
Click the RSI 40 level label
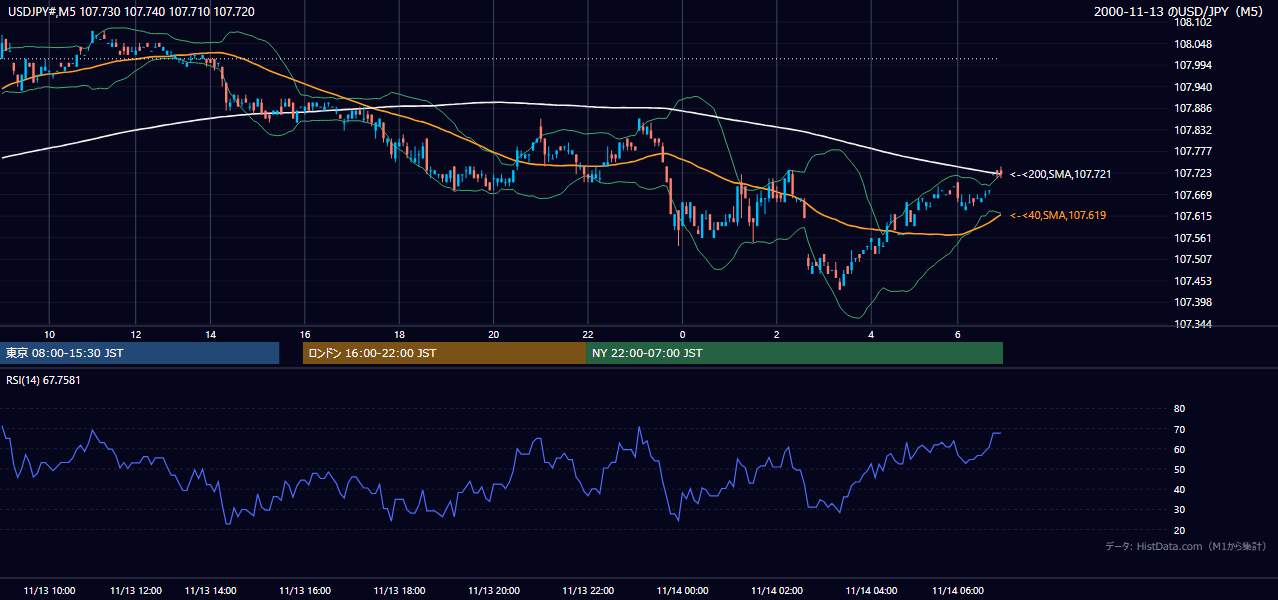pos(1179,489)
